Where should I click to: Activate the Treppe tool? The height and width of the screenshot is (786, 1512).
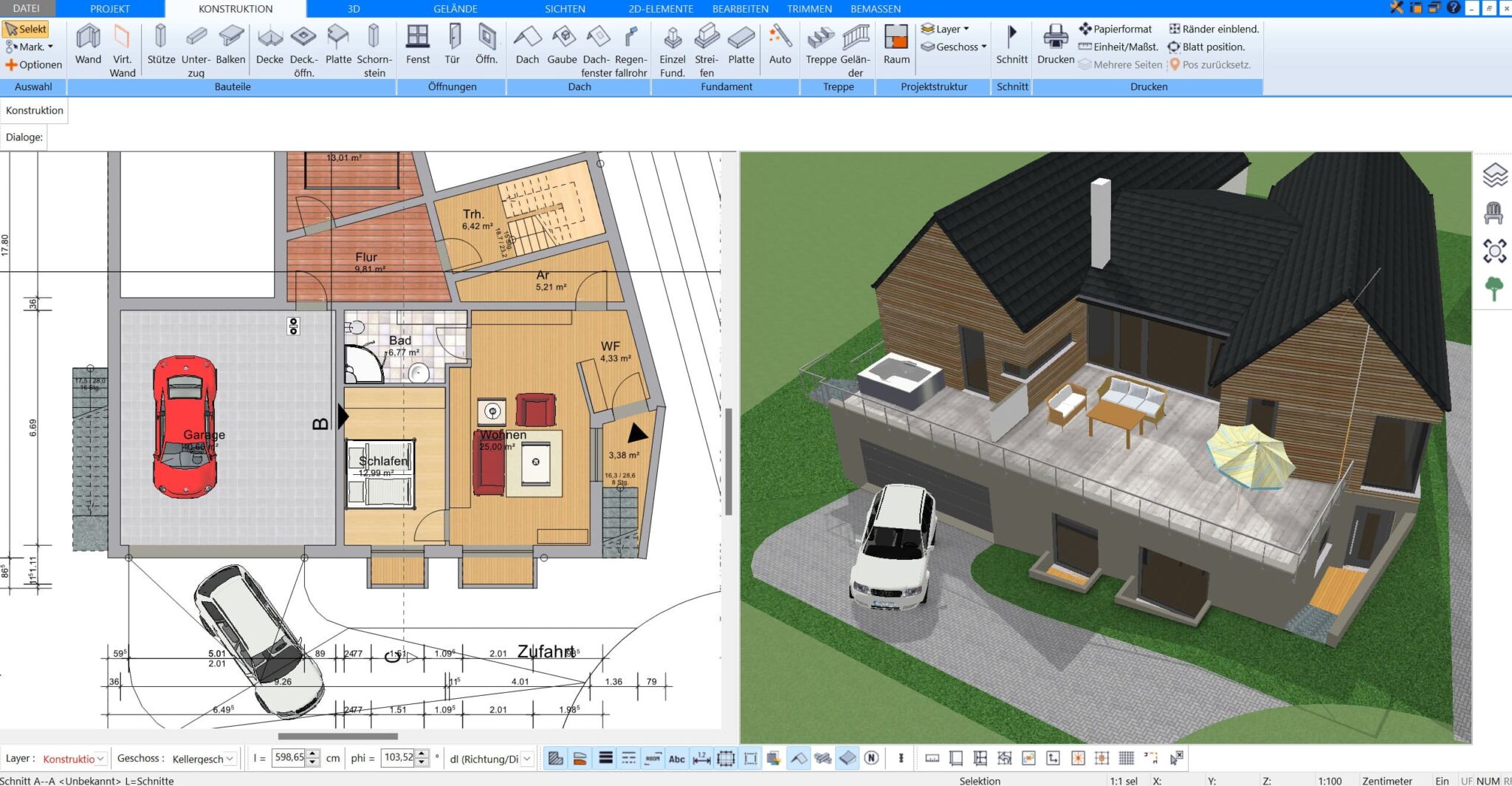pyautogui.click(x=819, y=44)
